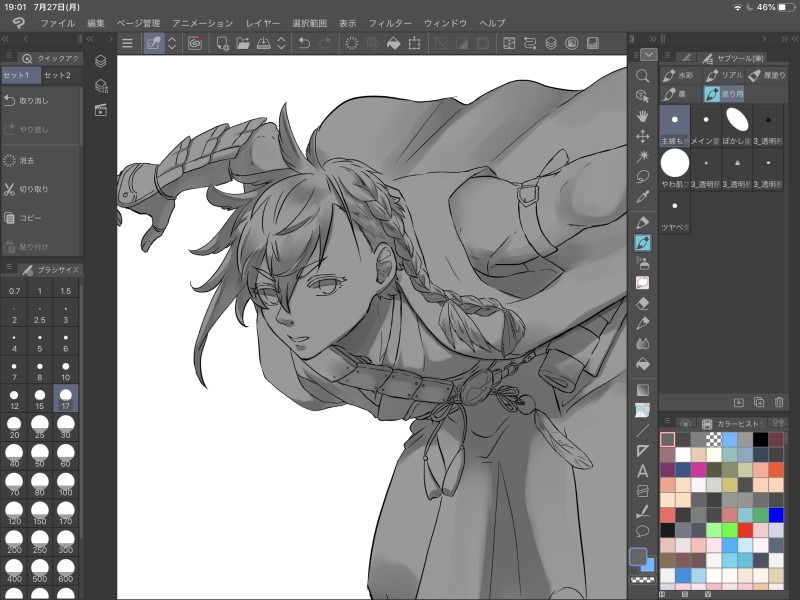800x600 pixels.
Task: Select the Text tool
Action: [x=642, y=471]
